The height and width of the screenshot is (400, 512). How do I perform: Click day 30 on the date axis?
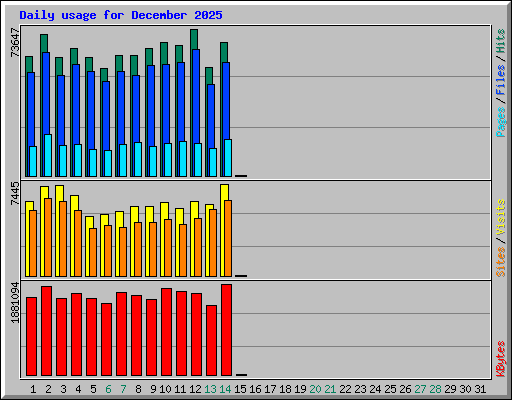[465, 389]
